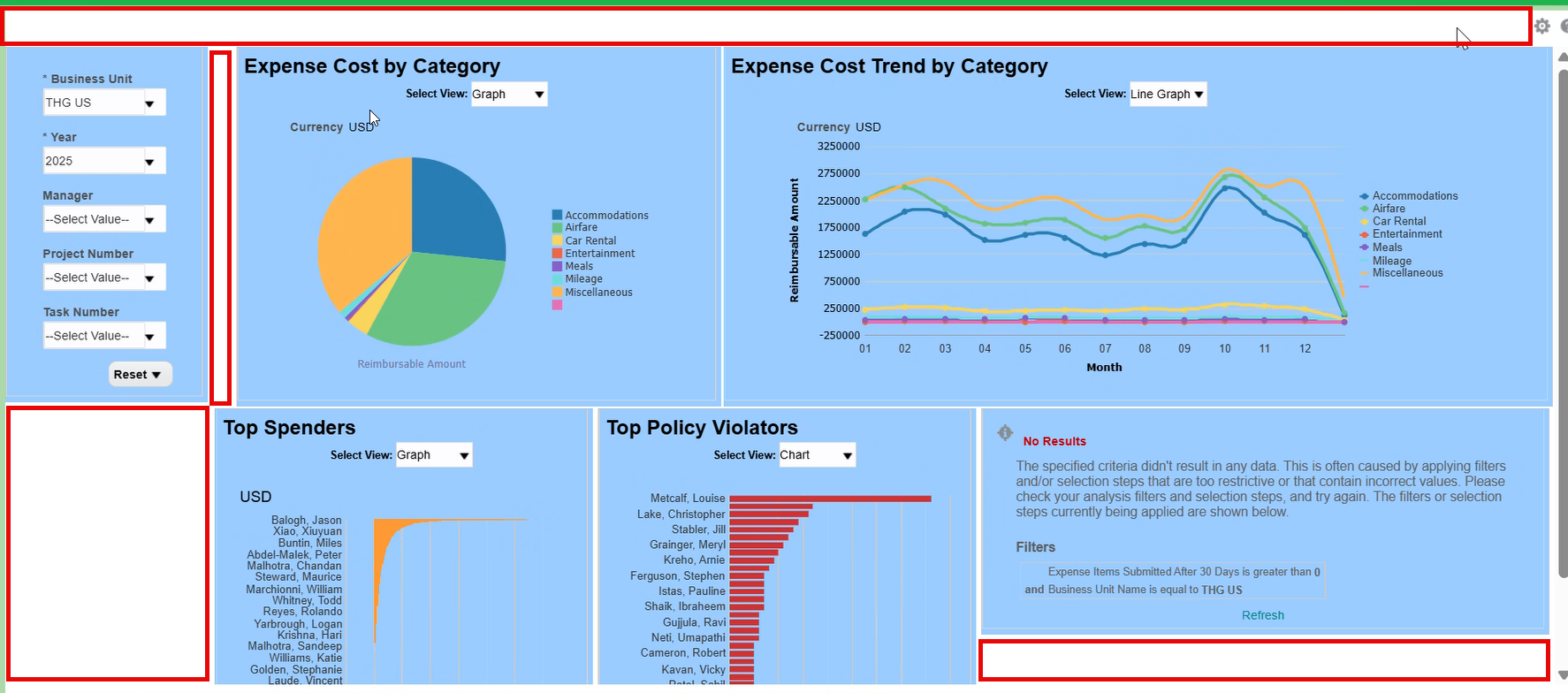This screenshot has height=693, width=1568.
Task: Click Accommodations in line chart legend
Action: [1415, 196]
